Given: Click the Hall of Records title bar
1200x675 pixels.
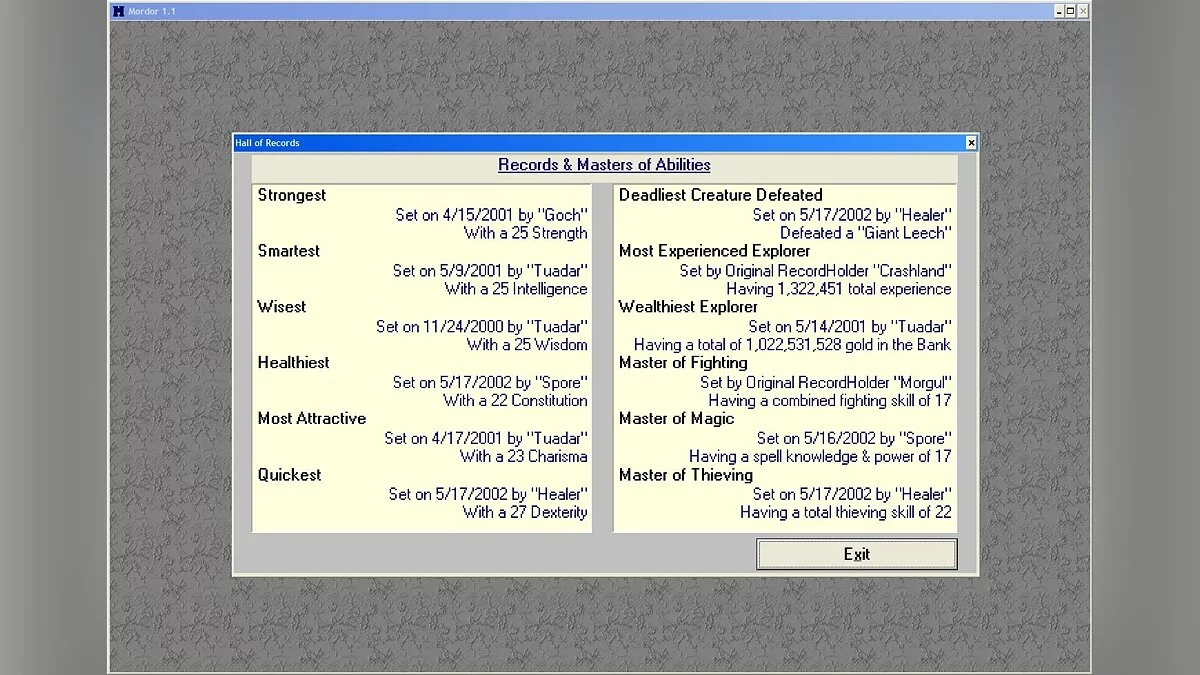Looking at the screenshot, I should pyautogui.click(x=600, y=143).
